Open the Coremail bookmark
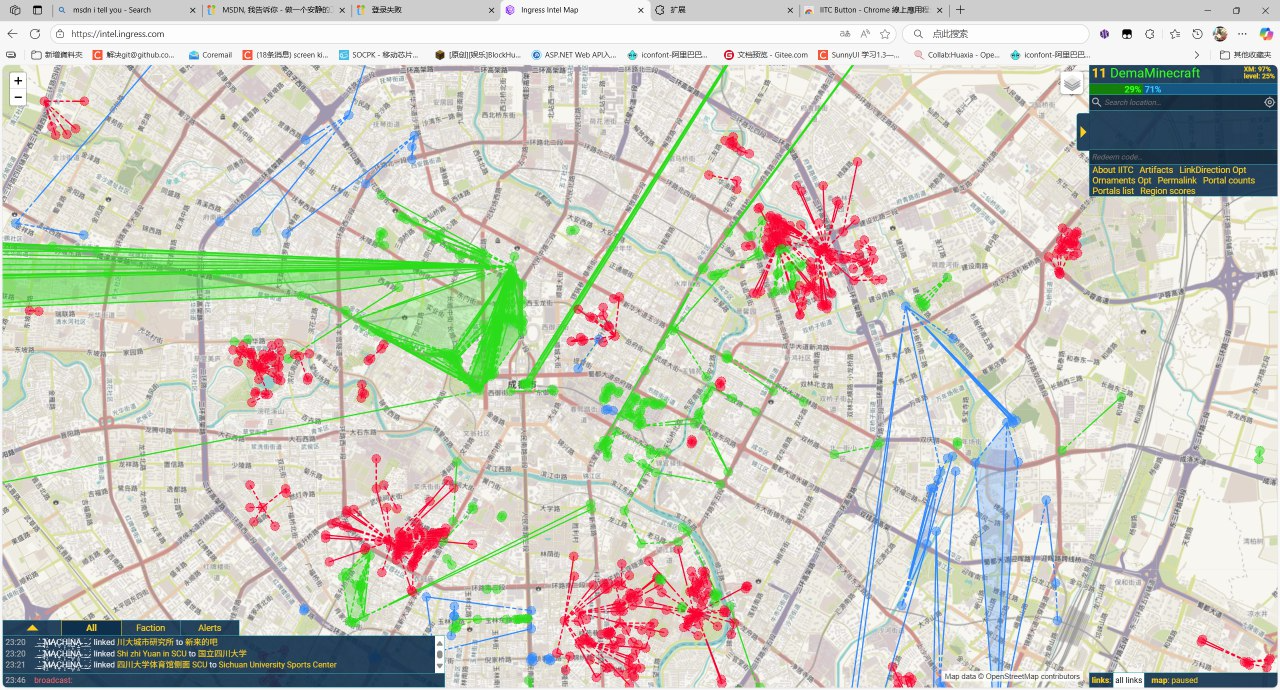Image resolution: width=1280 pixels, height=690 pixels. (x=209, y=54)
